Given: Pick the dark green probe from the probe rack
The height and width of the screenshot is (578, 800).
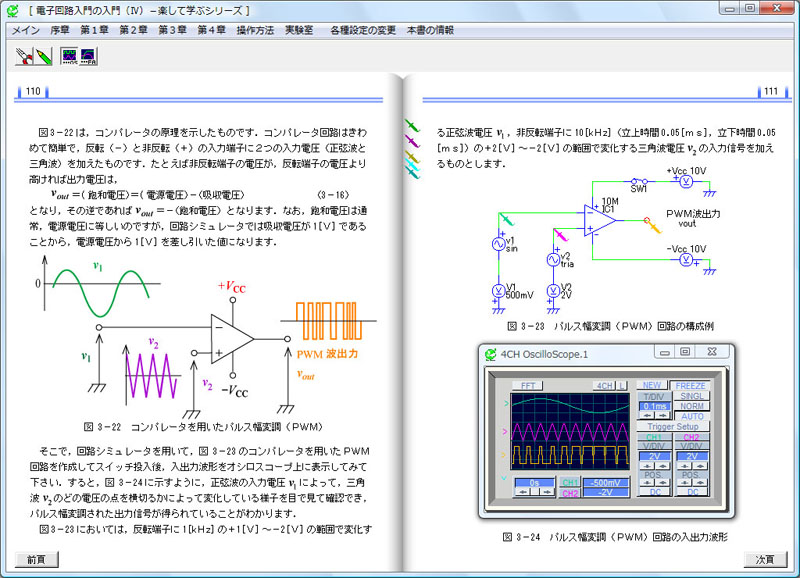Looking at the screenshot, I should 412,125.
